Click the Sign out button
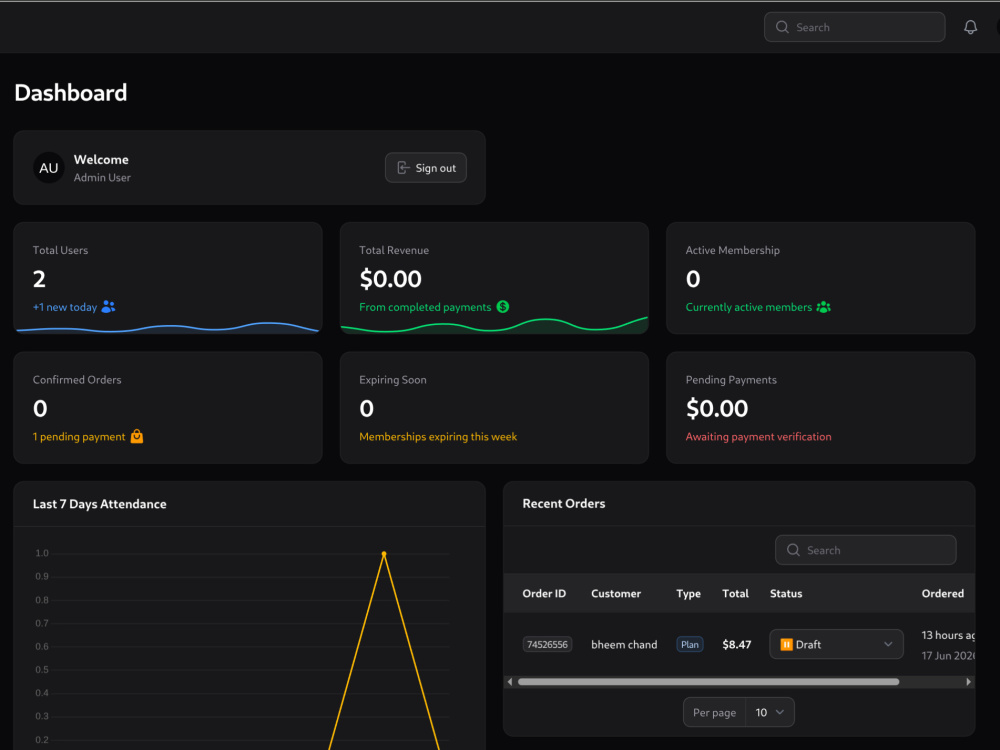 tap(425, 168)
